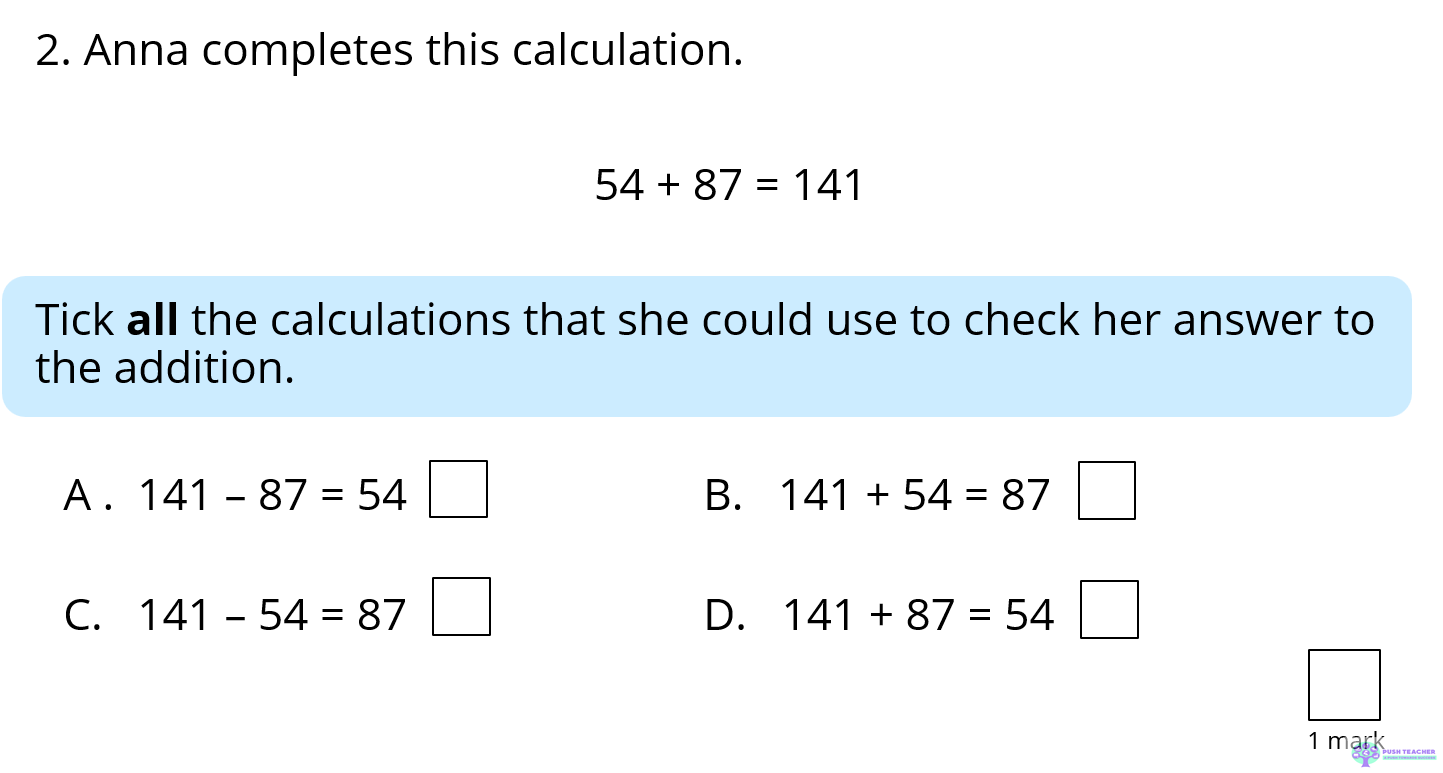Click the words 'the addition.' in the instructions
Image resolution: width=1443 pixels, height=773 pixels.
[165, 368]
